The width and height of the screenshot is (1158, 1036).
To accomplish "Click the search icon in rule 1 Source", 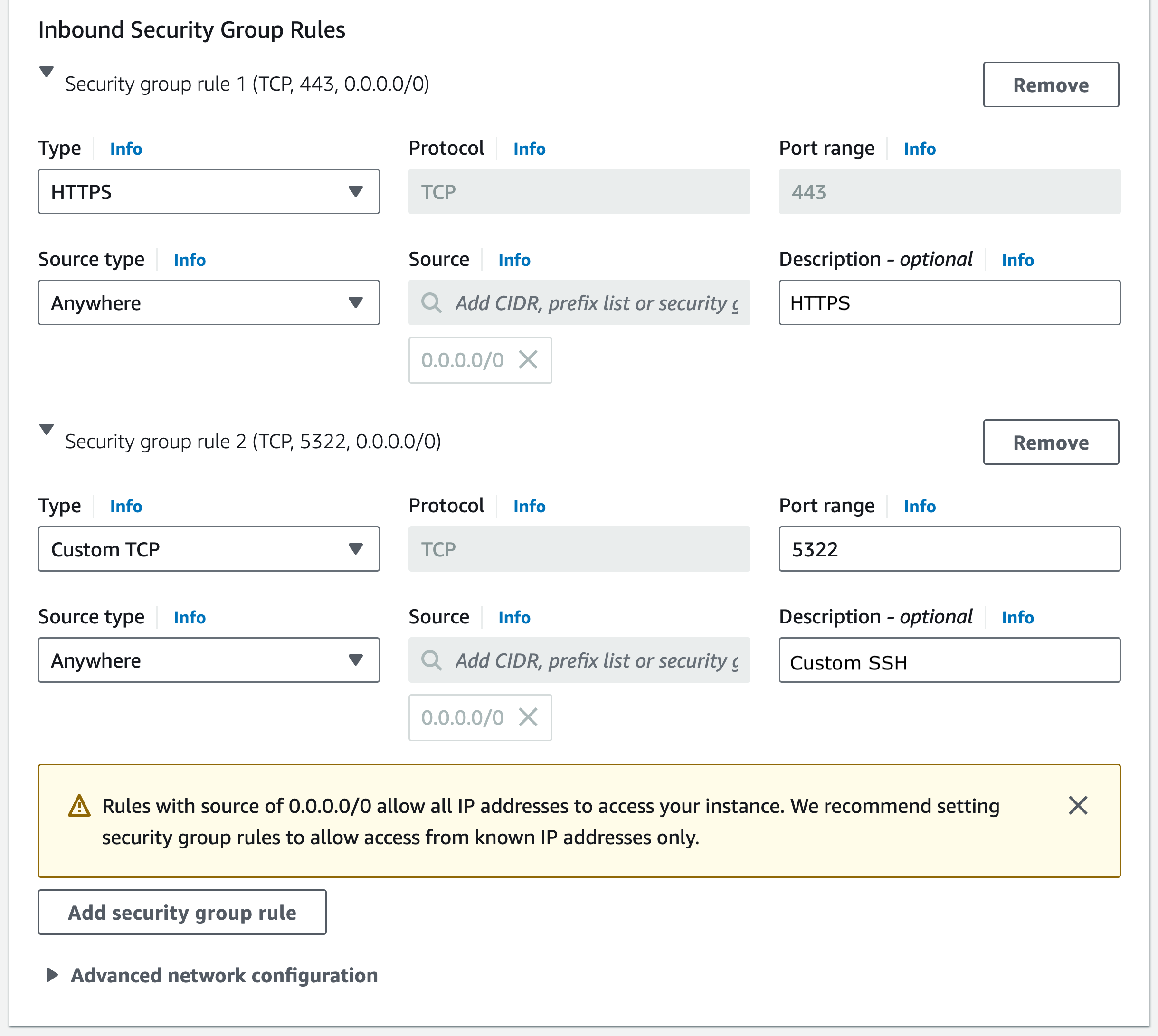I will click(x=431, y=303).
